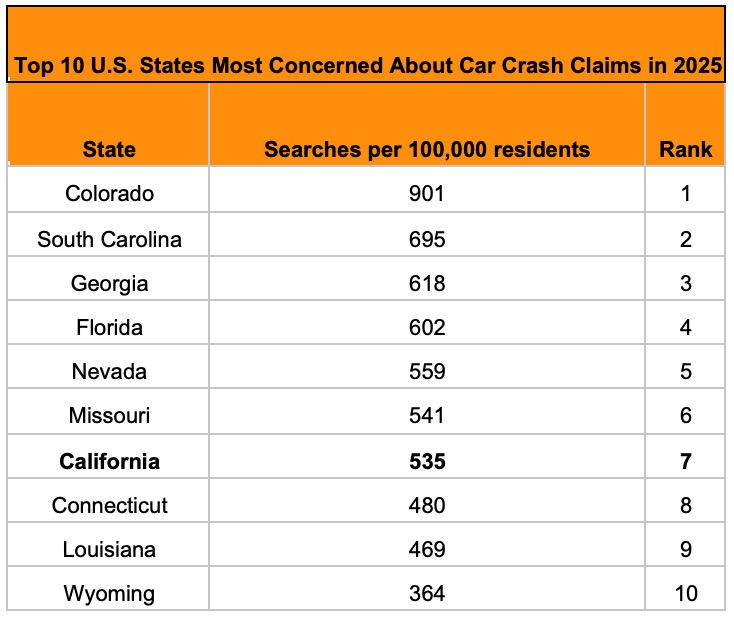Click the Louisiana state cell
Image resolution: width=734 pixels, height=620 pixels.
click(109, 549)
